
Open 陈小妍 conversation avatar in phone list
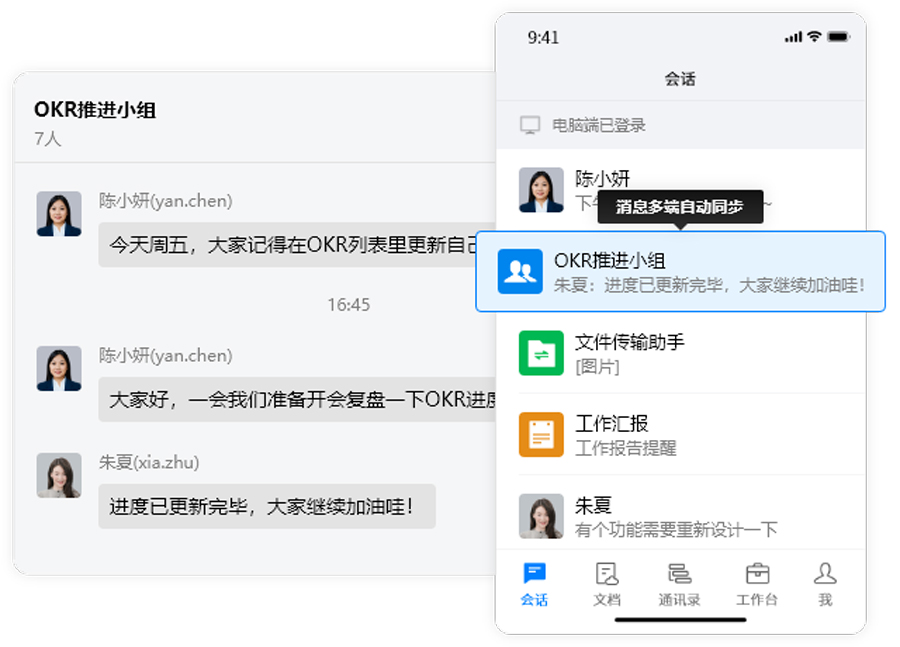click(541, 190)
